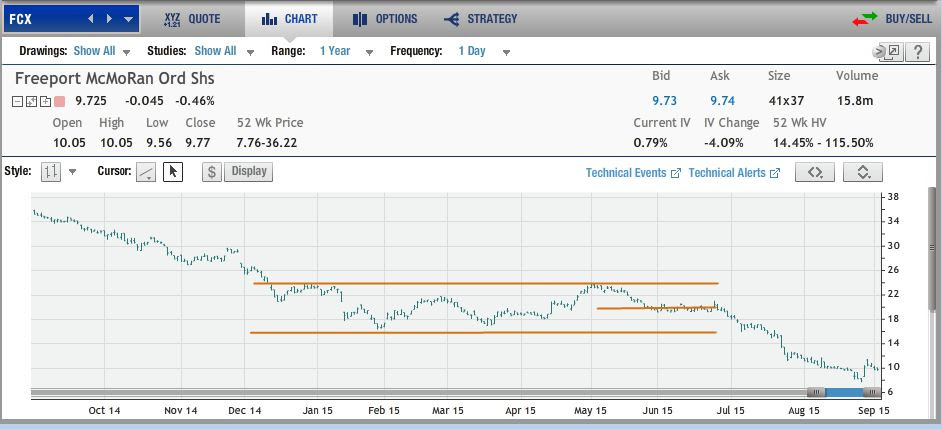Click the bar chart Style icon
The image size is (942, 429).
coord(50,172)
